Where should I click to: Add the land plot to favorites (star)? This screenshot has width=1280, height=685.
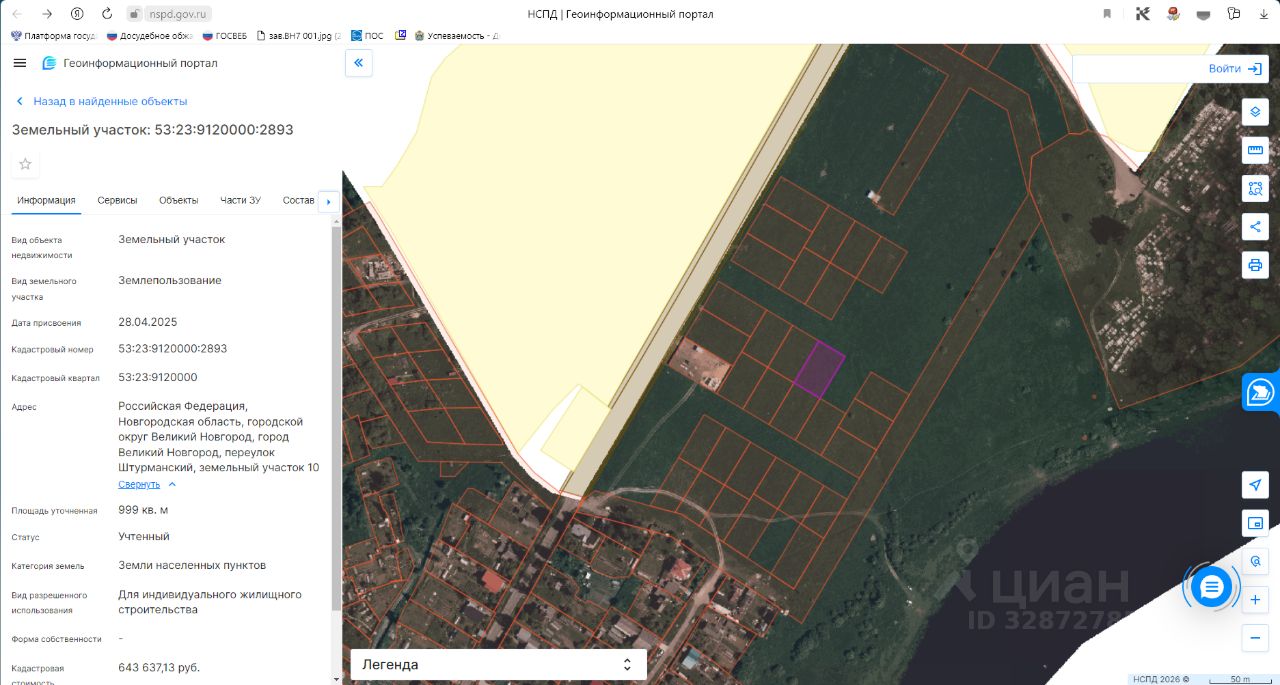26,164
